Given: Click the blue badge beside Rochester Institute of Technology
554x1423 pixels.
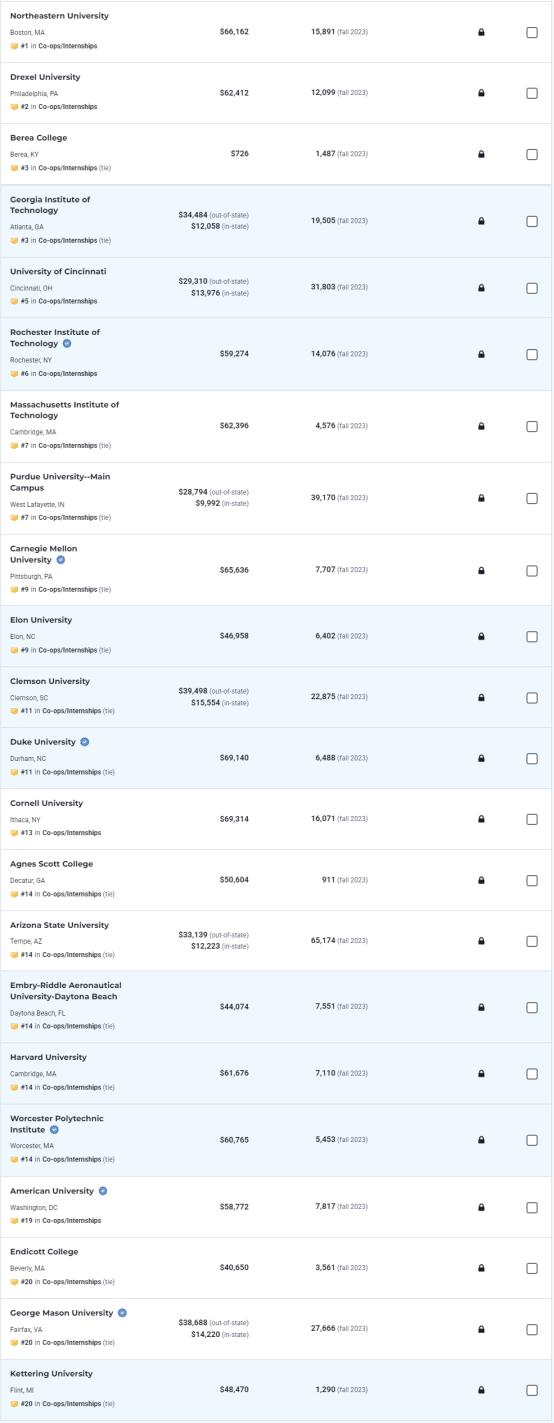Looking at the screenshot, I should pos(67,343).
